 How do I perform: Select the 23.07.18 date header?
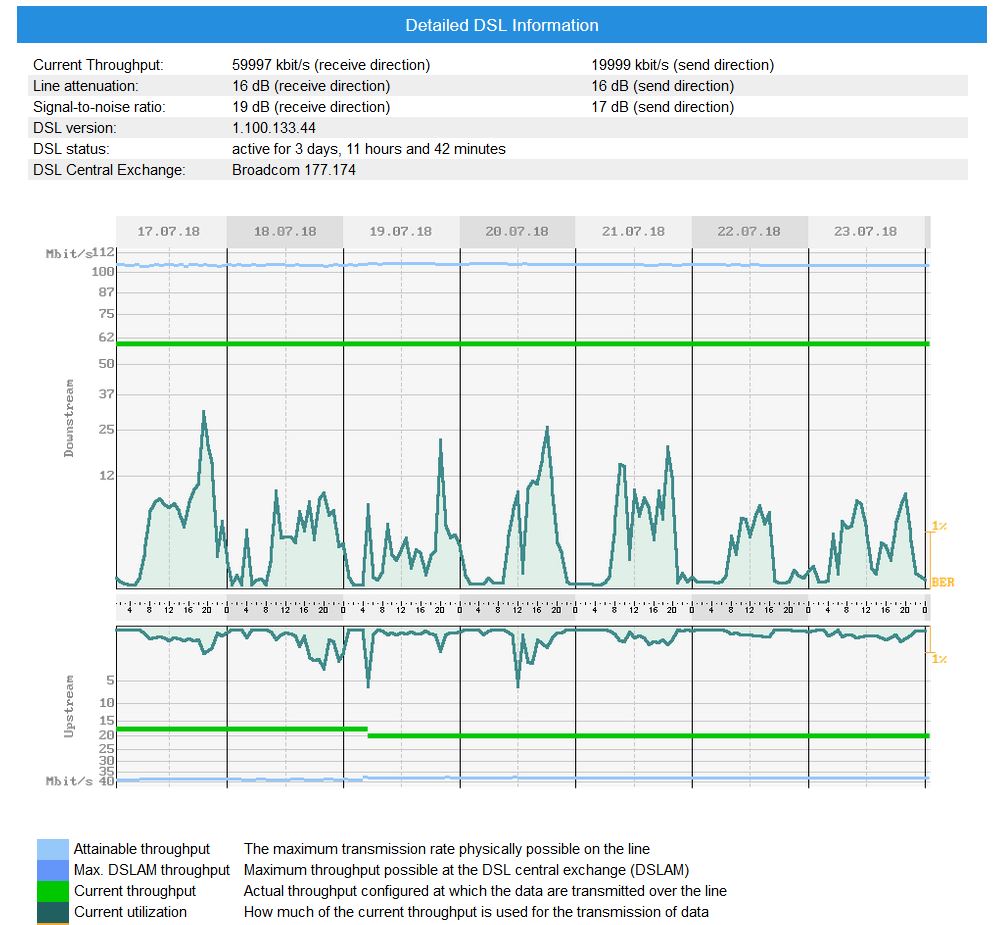(865, 231)
